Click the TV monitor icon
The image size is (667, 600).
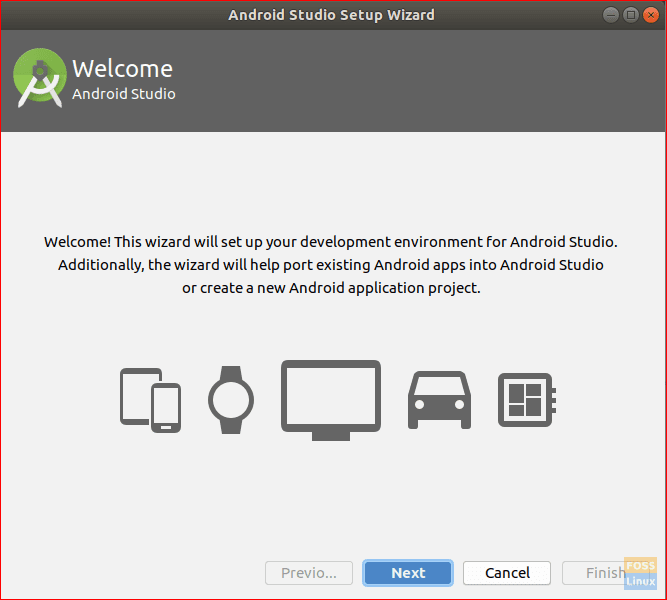(x=331, y=400)
